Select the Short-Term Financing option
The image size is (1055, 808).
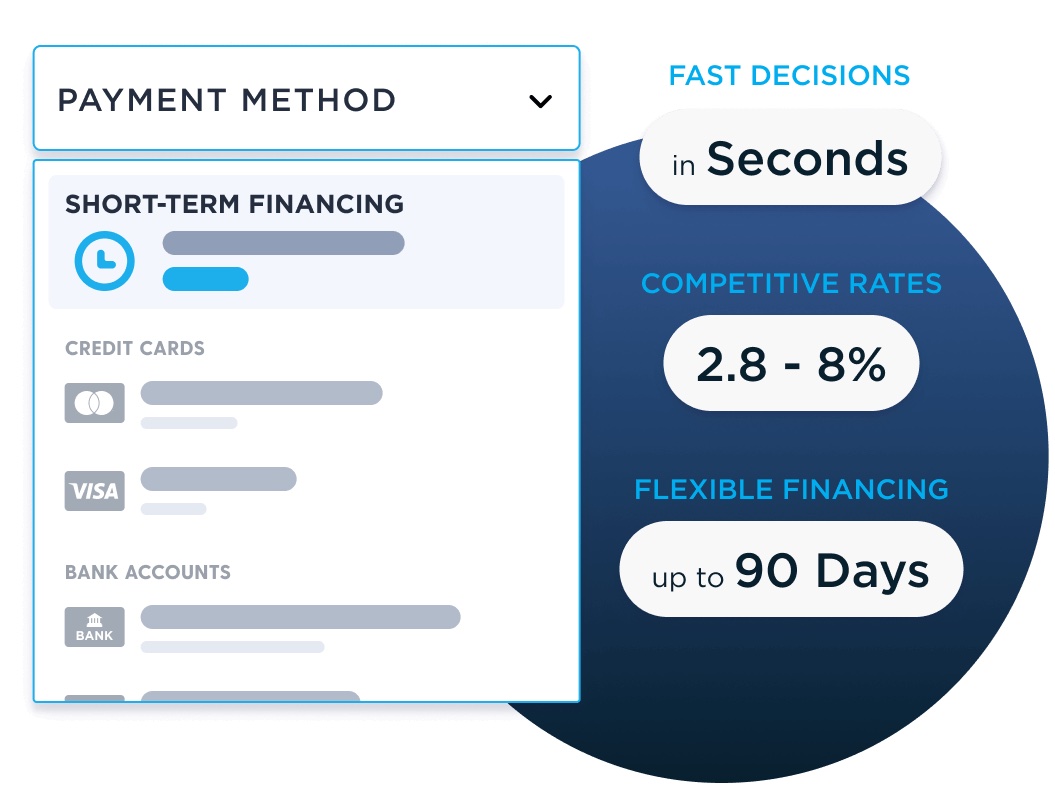pos(306,242)
